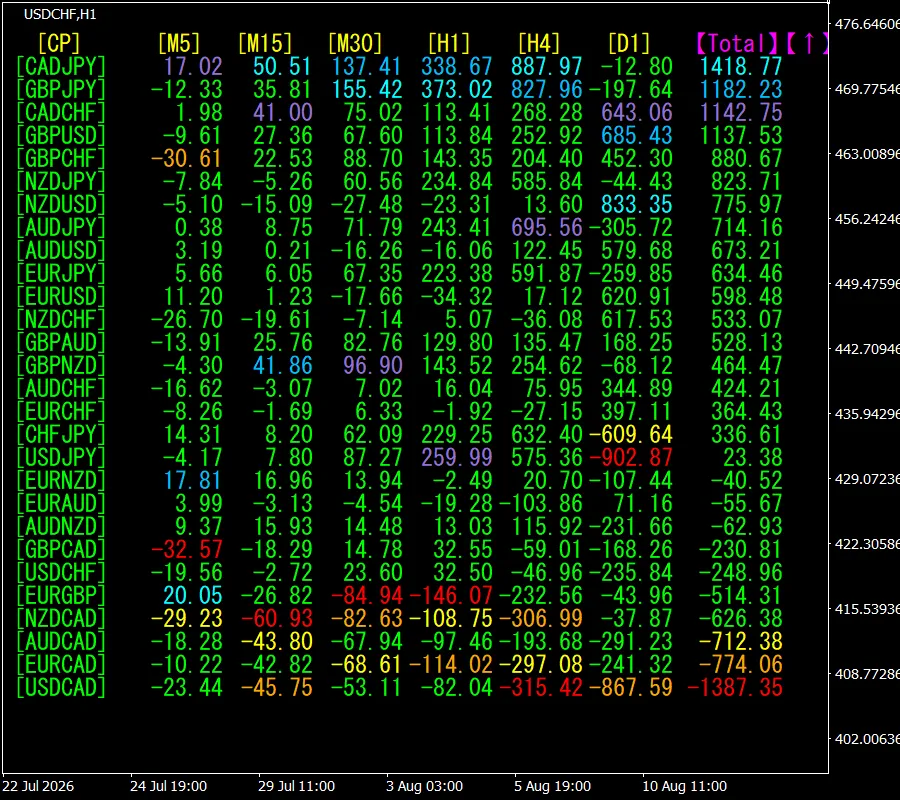Click the orange GBPCHF M5 value -30.61
This screenshot has width=900, height=800.
pos(186,158)
